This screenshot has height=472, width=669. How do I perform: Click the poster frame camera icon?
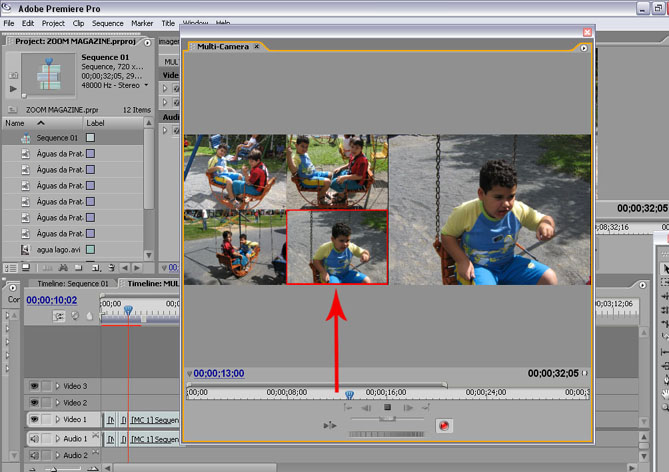[12, 74]
